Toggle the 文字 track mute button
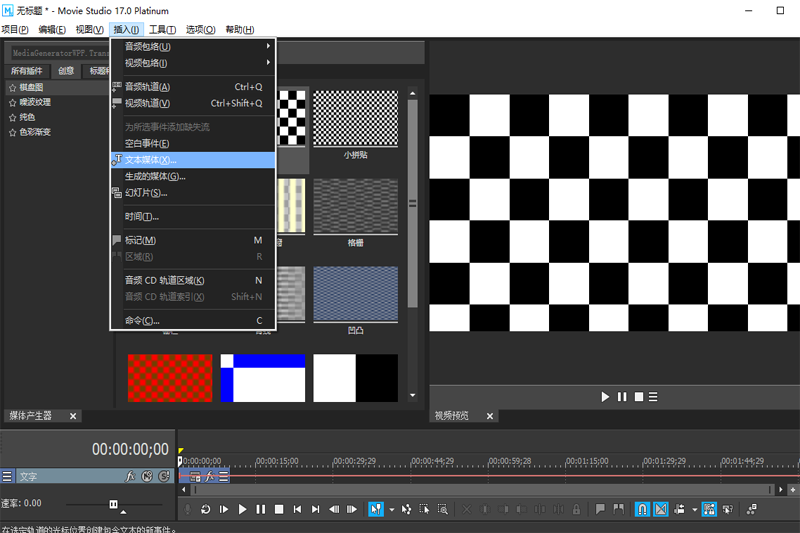This screenshot has height=533, width=800. pos(147,477)
